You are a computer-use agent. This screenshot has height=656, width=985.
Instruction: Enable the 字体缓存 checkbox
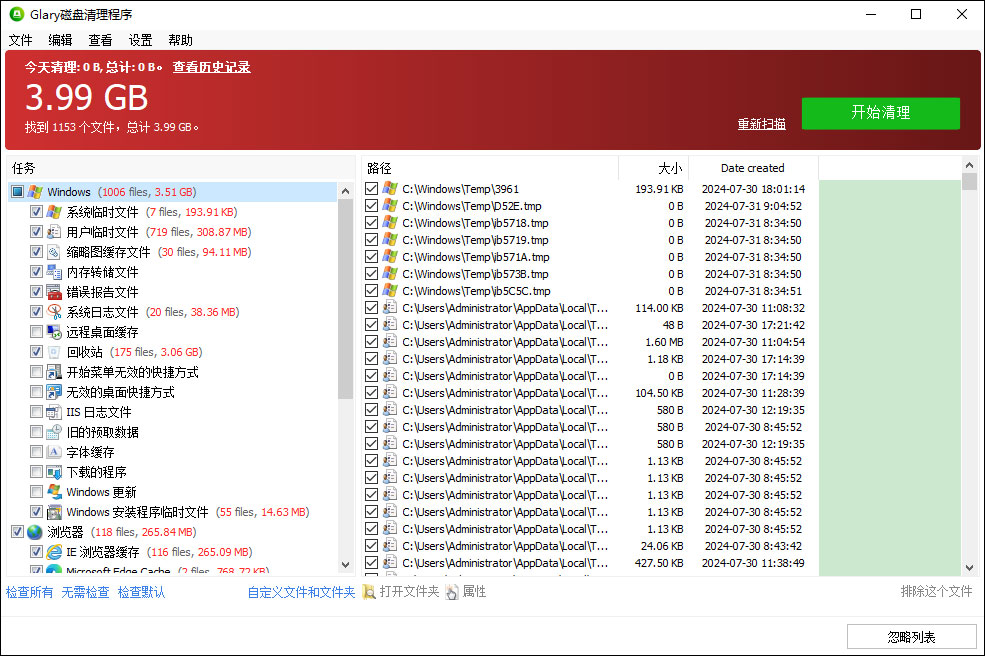(36, 452)
